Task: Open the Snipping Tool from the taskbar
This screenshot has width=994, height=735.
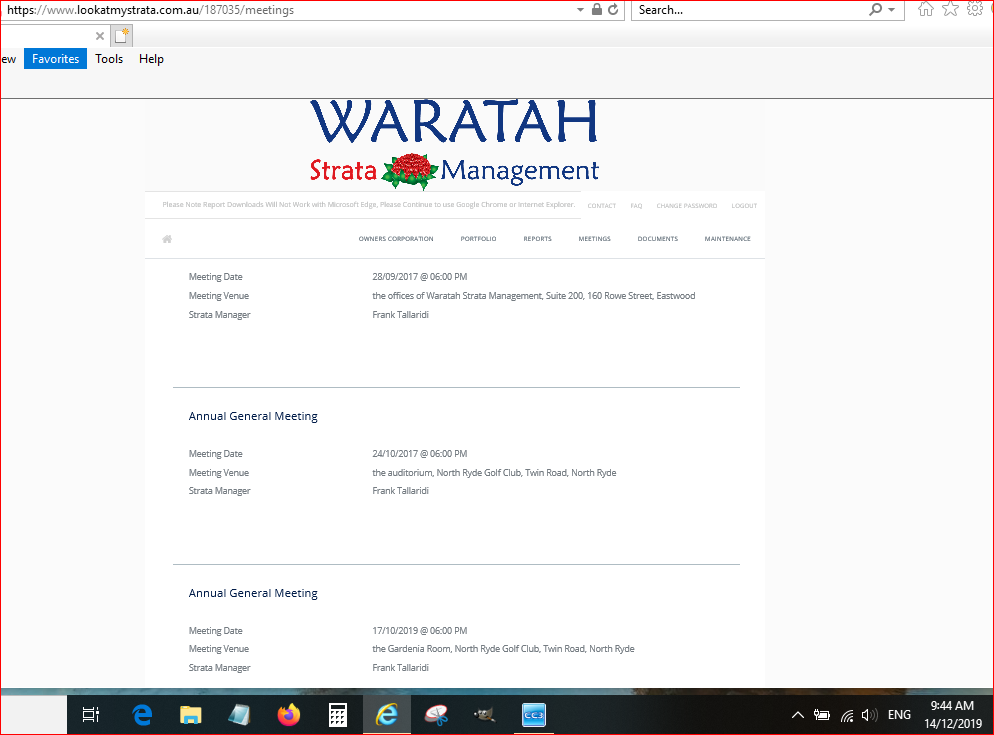Action: (436, 715)
